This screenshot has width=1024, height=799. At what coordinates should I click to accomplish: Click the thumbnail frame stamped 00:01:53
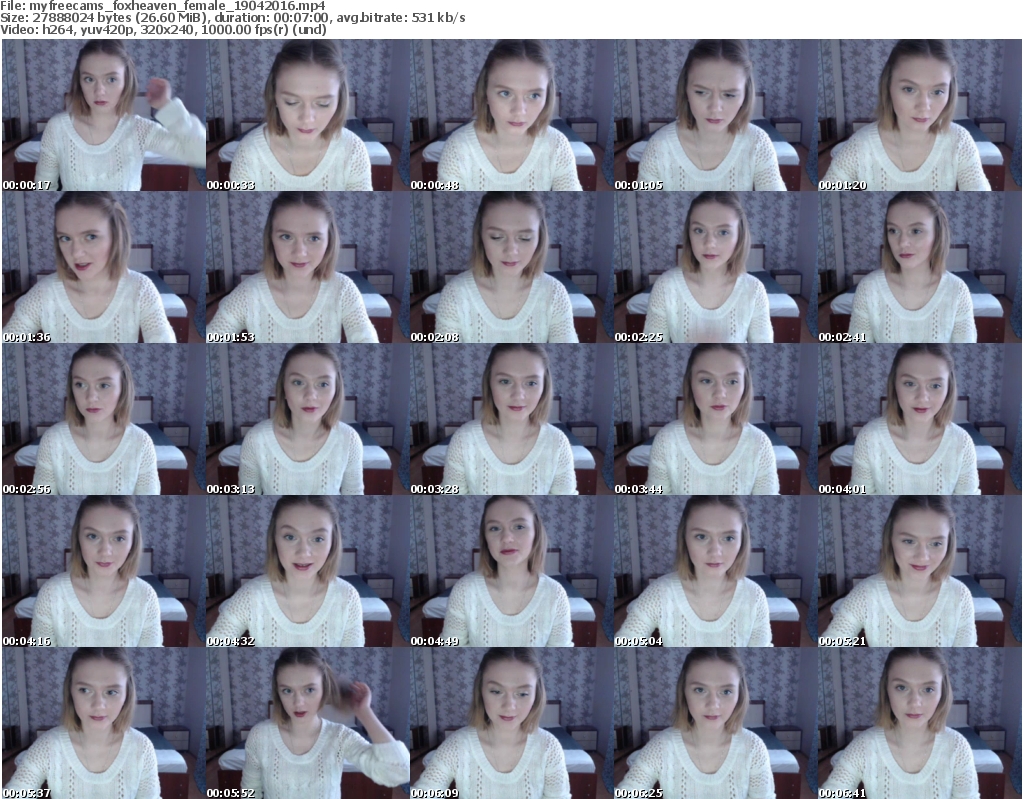pos(308,267)
